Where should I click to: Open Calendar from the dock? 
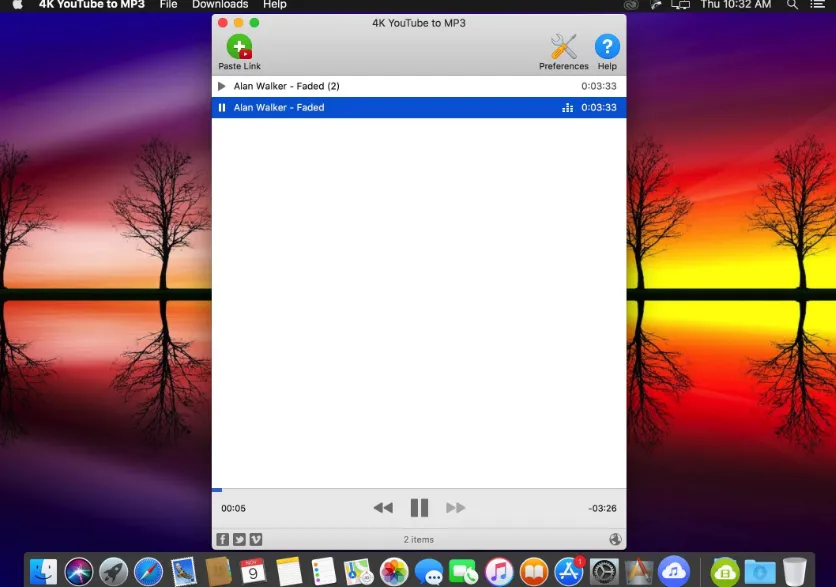tap(253, 572)
